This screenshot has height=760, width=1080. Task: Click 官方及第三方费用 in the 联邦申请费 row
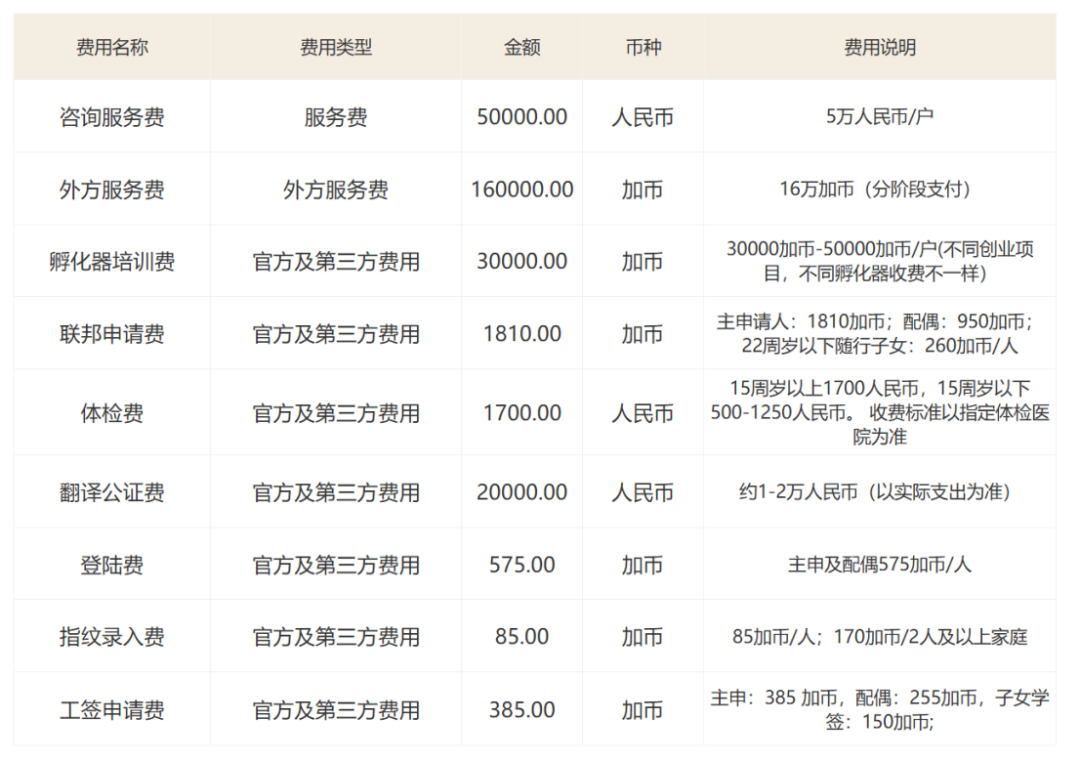pos(335,334)
